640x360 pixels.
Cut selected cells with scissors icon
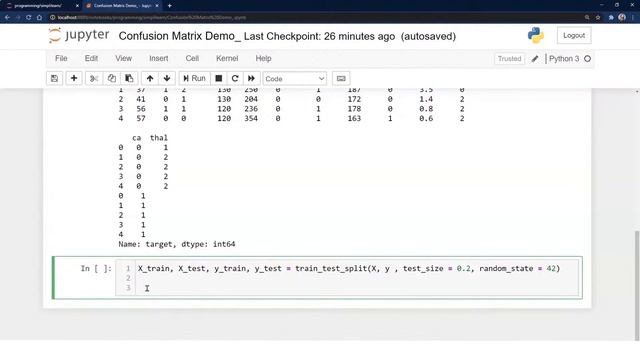(94, 78)
